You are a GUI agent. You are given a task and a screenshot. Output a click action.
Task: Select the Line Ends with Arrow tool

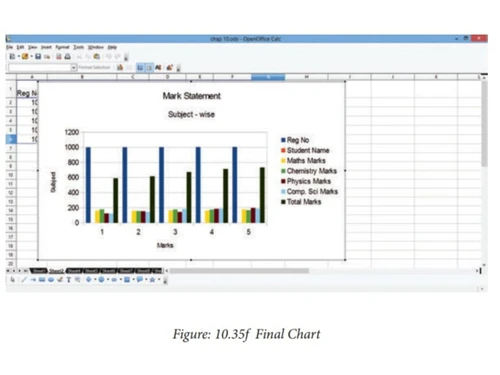click(x=33, y=280)
